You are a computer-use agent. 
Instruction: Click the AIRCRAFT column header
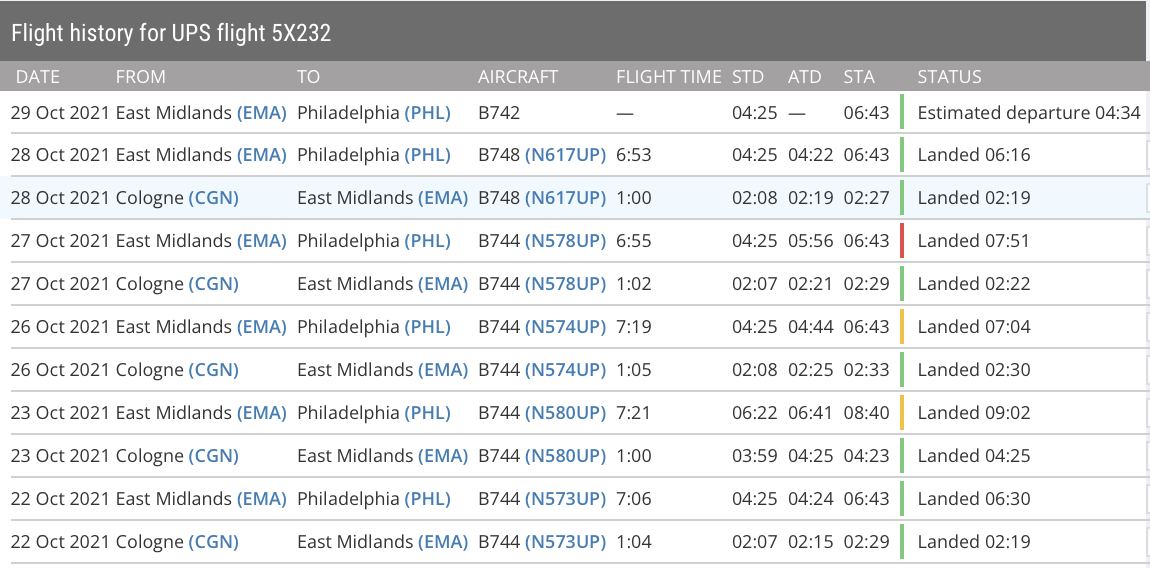(x=518, y=77)
